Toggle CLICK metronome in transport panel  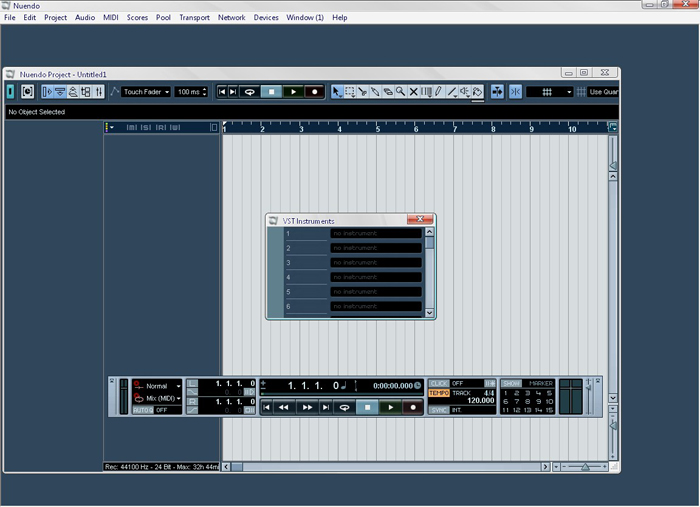click(x=439, y=383)
